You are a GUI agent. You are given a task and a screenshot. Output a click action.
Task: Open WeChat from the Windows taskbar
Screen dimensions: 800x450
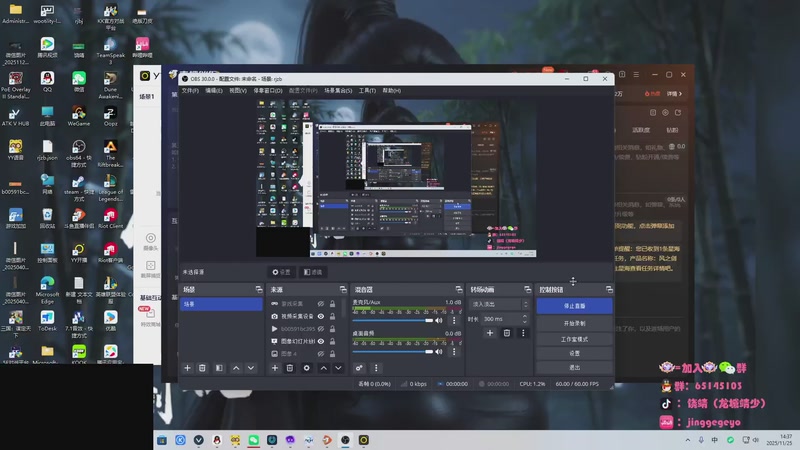254,440
